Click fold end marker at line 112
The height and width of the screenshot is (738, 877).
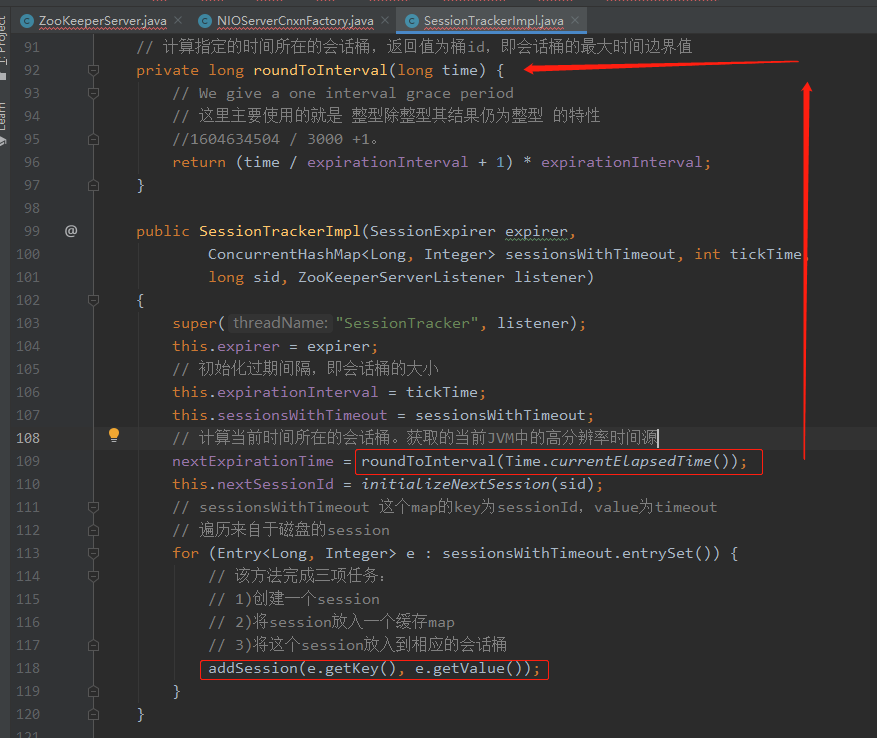(93, 530)
